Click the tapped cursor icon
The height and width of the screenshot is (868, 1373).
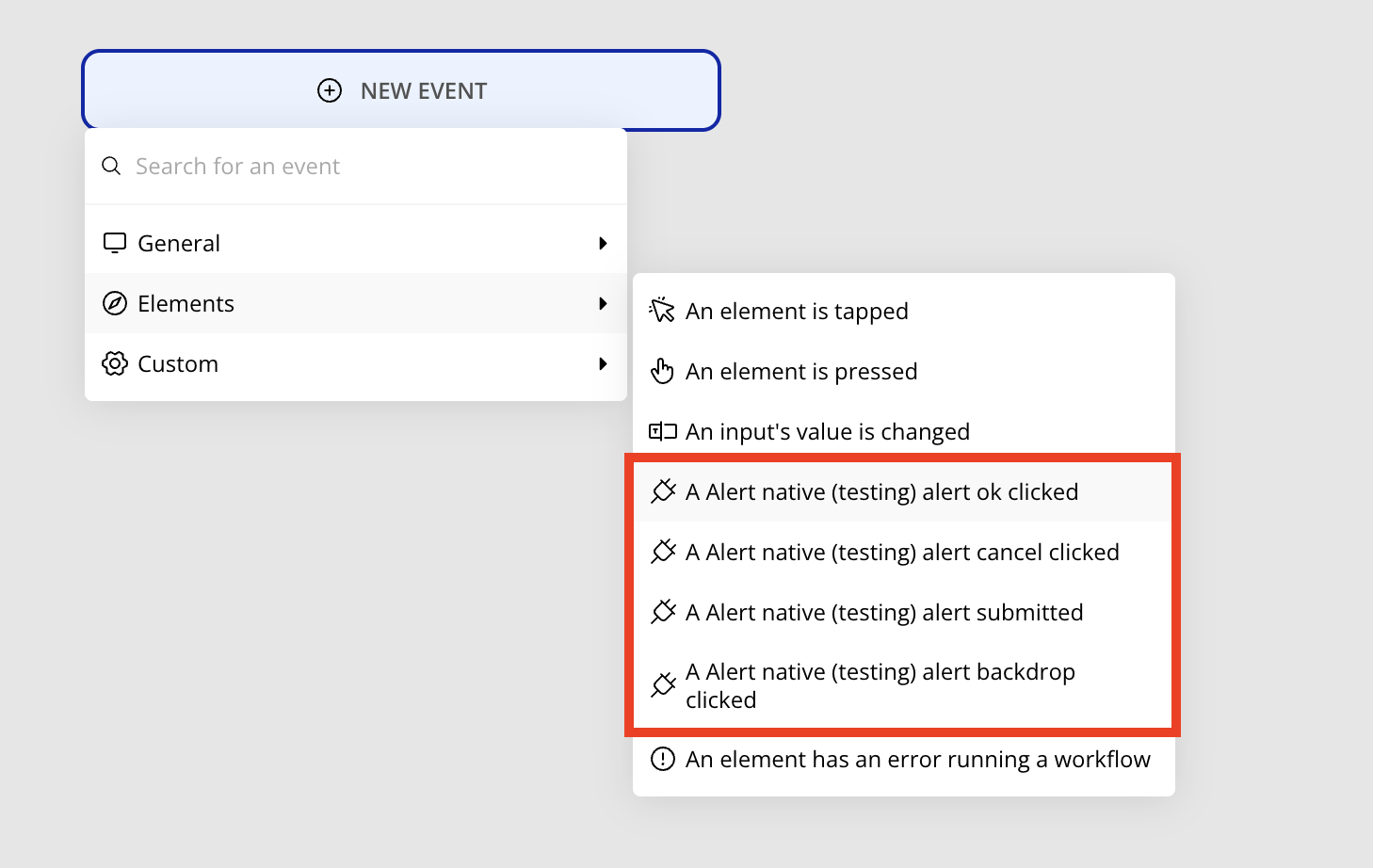pos(663,311)
